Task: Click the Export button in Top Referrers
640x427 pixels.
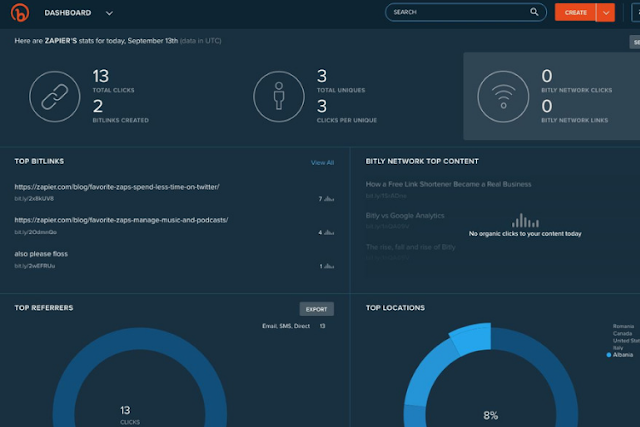Action: point(317,309)
